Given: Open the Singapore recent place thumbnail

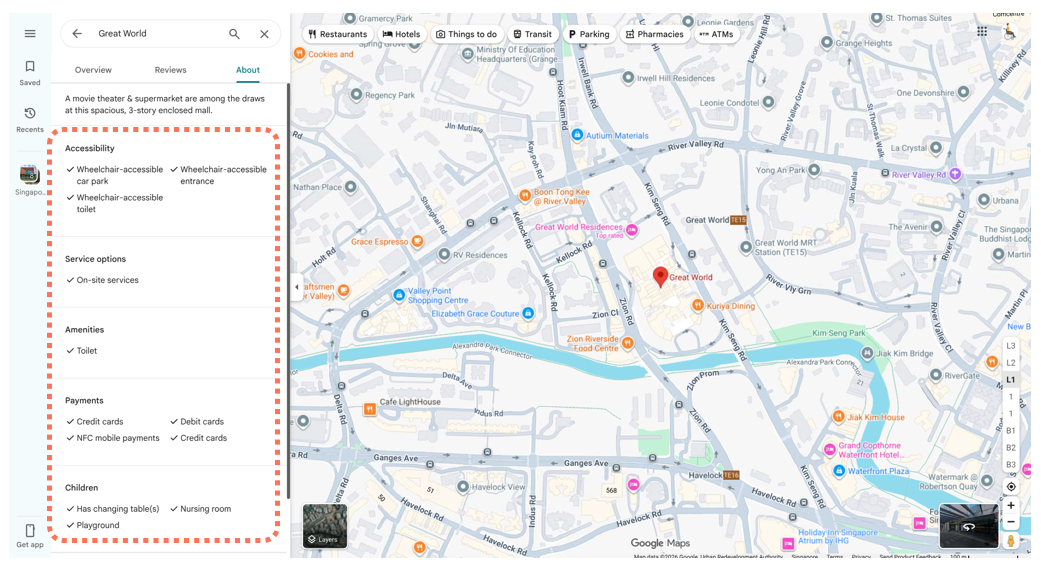Looking at the screenshot, I should click(30, 175).
